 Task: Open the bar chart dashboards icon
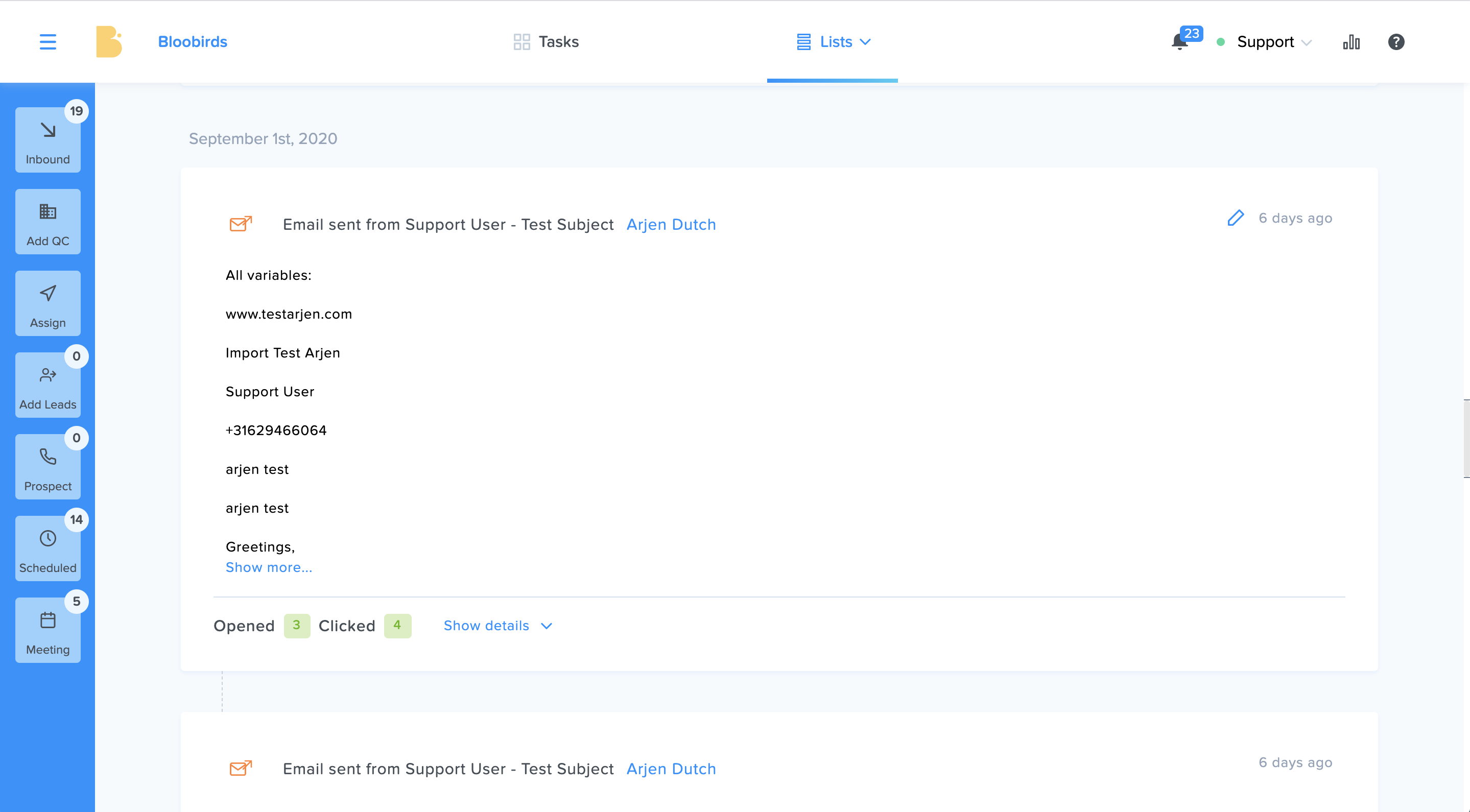(x=1352, y=42)
